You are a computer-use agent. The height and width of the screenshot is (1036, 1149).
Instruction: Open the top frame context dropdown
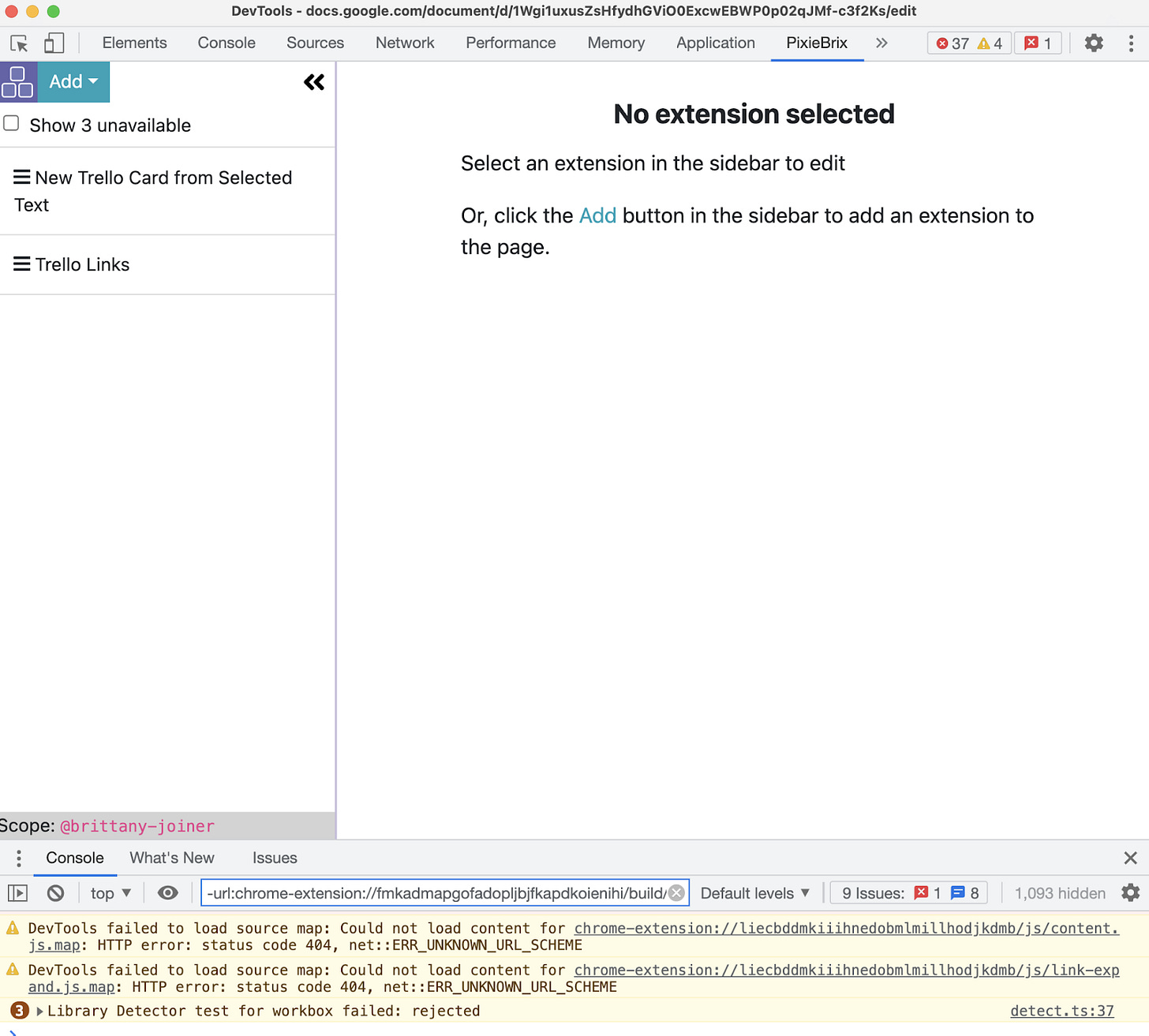coord(110,892)
